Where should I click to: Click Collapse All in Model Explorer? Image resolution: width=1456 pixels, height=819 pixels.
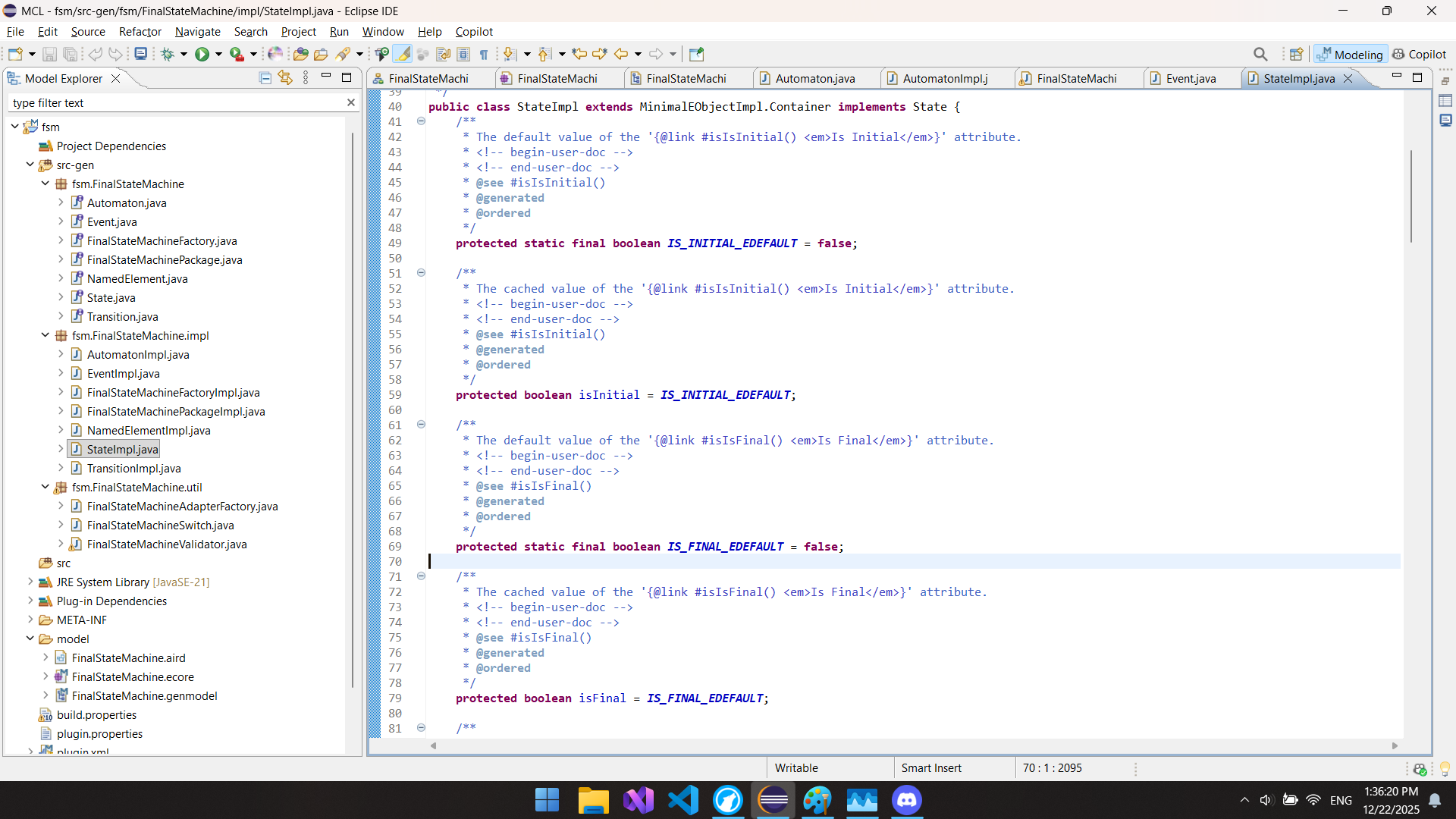point(265,78)
